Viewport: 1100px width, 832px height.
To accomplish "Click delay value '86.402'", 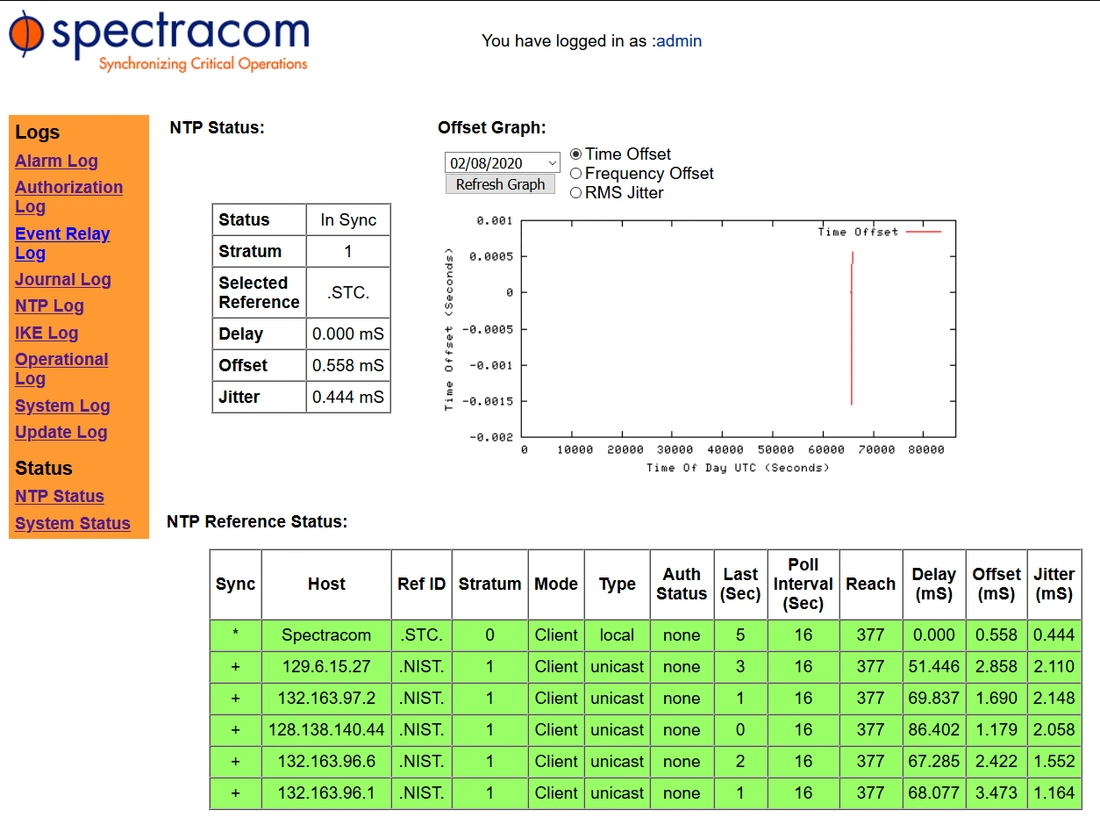I will (934, 730).
